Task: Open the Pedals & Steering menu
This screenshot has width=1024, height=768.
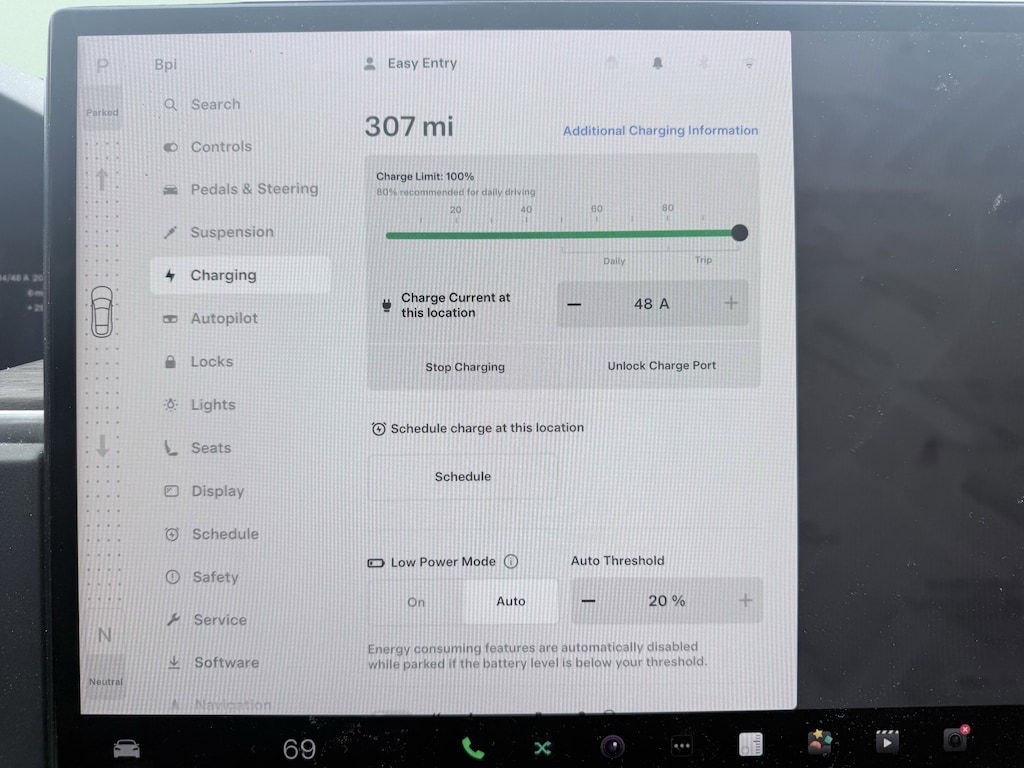Action: tap(254, 189)
